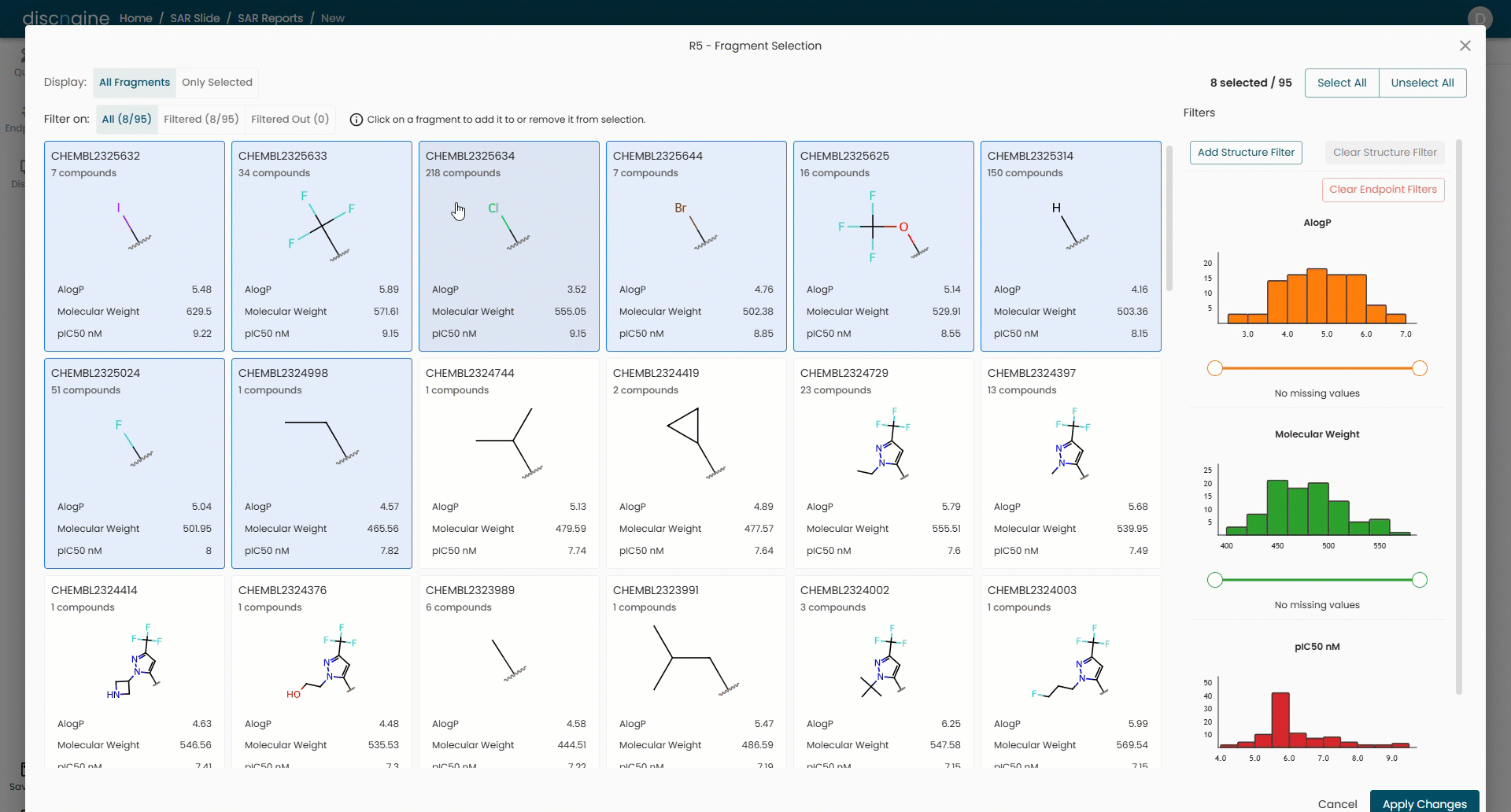This screenshot has height=812, width=1511.
Task: Select methyl fragment CHEMBL2323989
Action: pos(509,672)
